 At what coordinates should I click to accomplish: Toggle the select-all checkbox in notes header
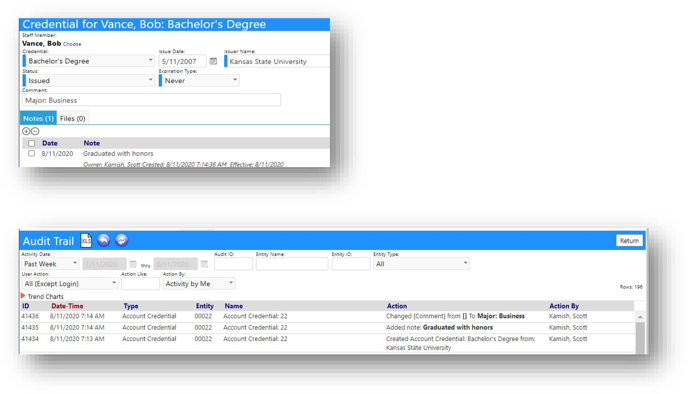[32, 143]
